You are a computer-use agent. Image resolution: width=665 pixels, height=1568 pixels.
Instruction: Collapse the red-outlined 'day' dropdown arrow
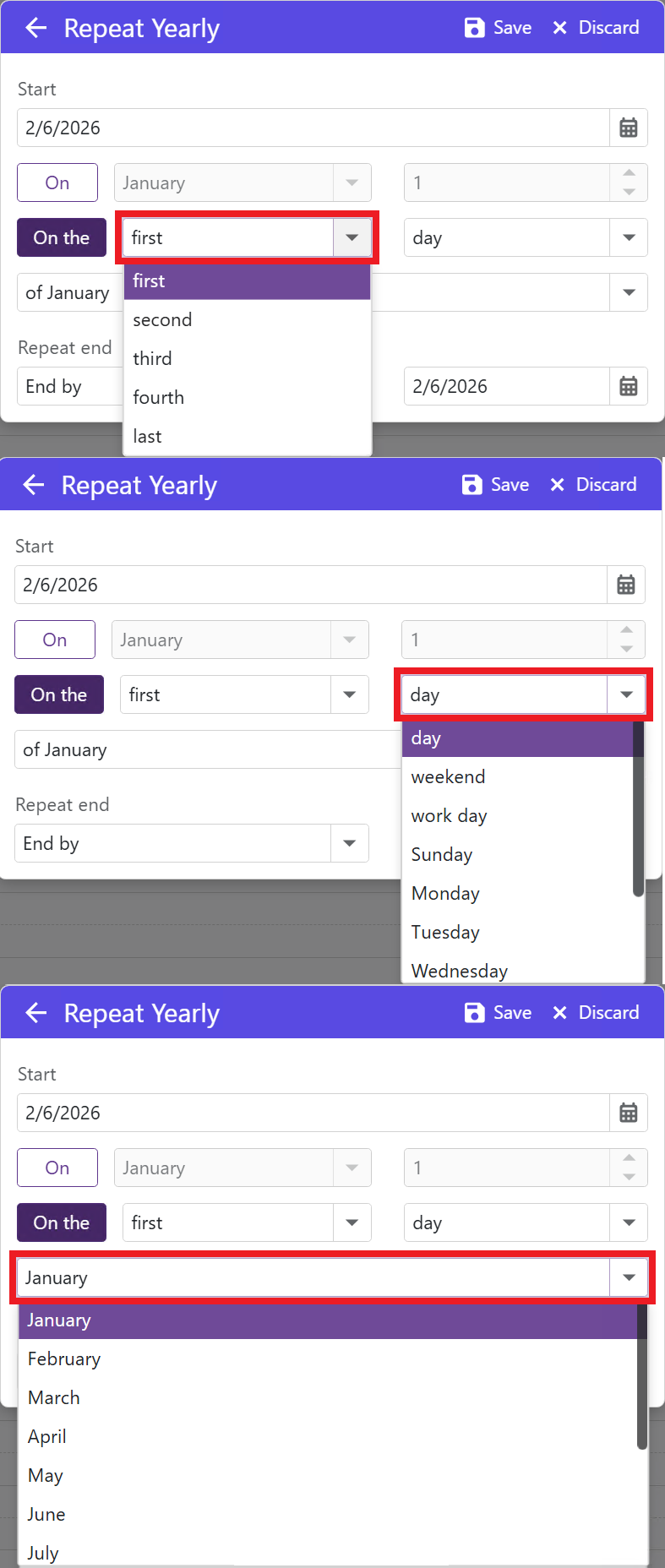[626, 694]
